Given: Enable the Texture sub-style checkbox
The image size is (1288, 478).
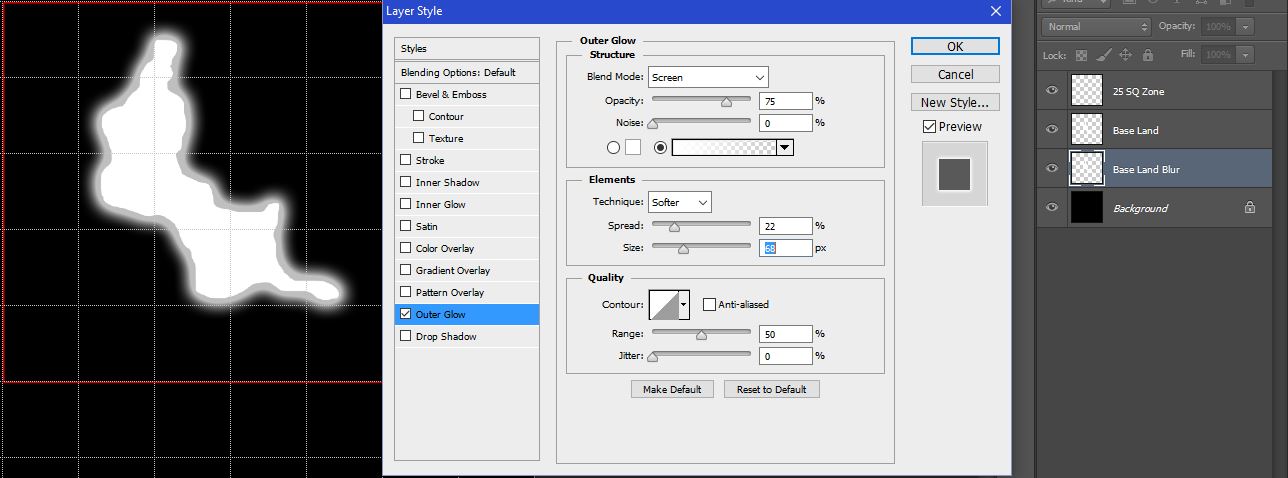Looking at the screenshot, I should 419,138.
